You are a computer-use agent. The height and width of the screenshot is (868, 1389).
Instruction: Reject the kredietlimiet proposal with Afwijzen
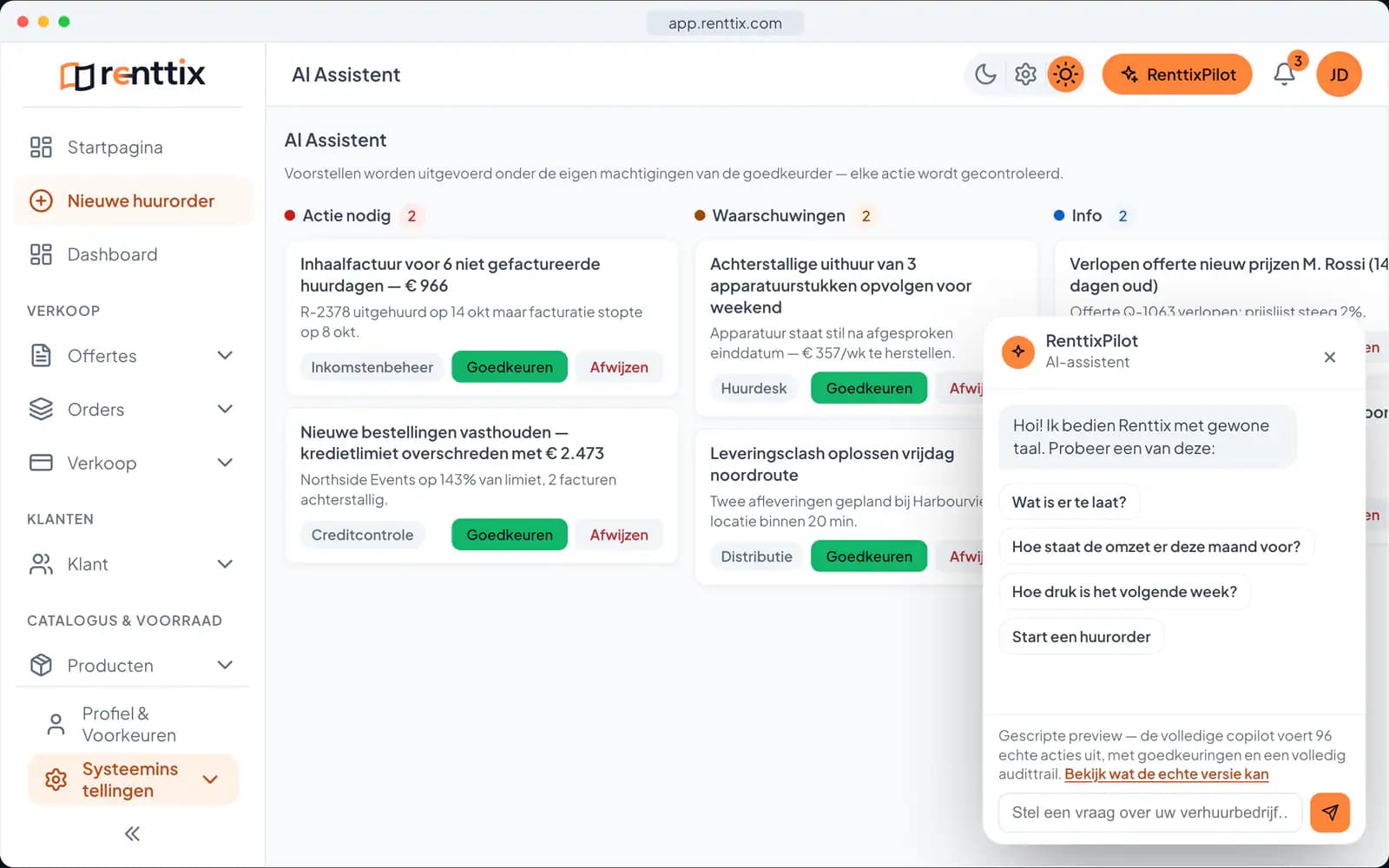click(619, 535)
